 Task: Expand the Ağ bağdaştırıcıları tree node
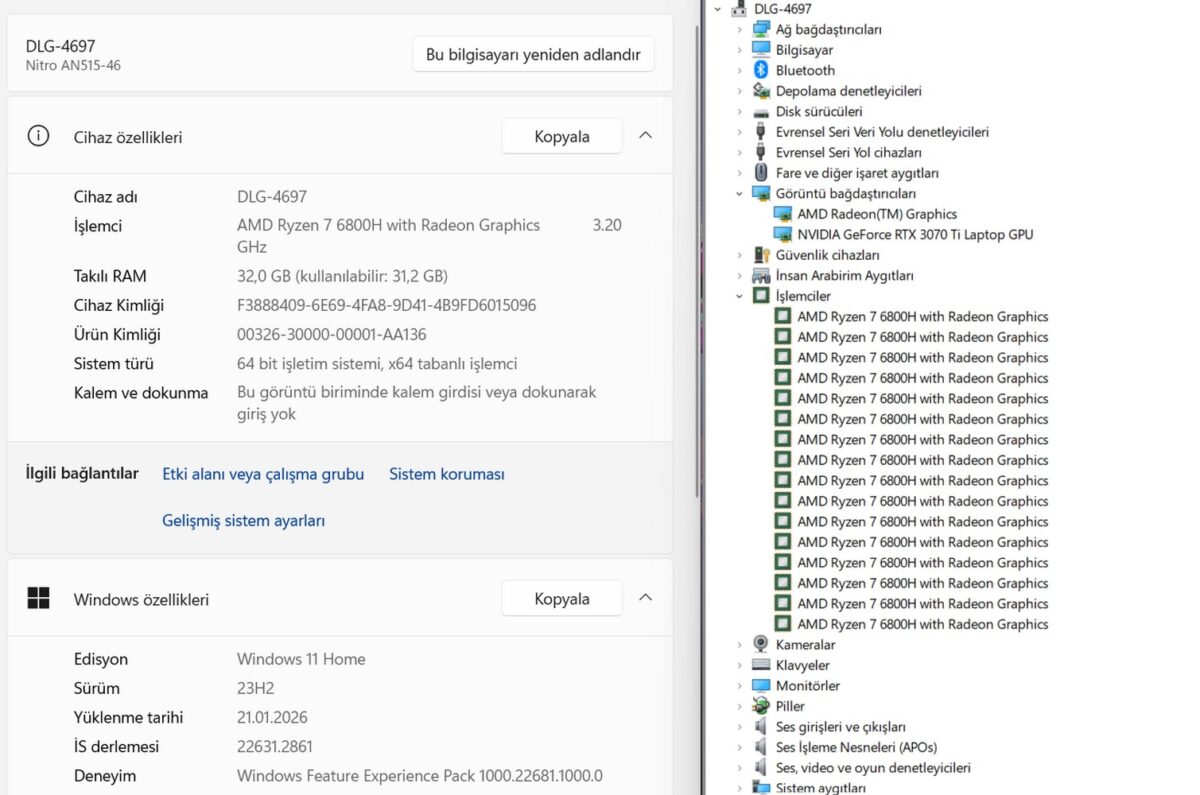pyautogui.click(x=740, y=29)
